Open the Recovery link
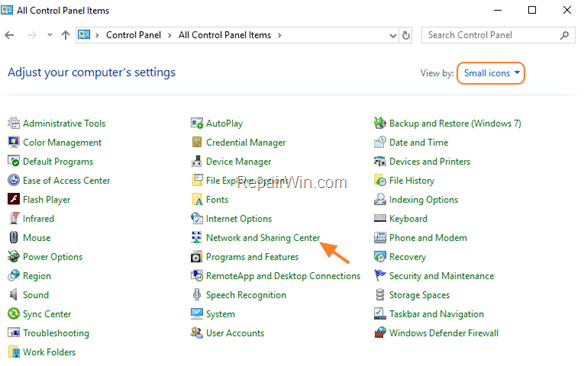The width and height of the screenshot is (584, 366). pos(407,257)
